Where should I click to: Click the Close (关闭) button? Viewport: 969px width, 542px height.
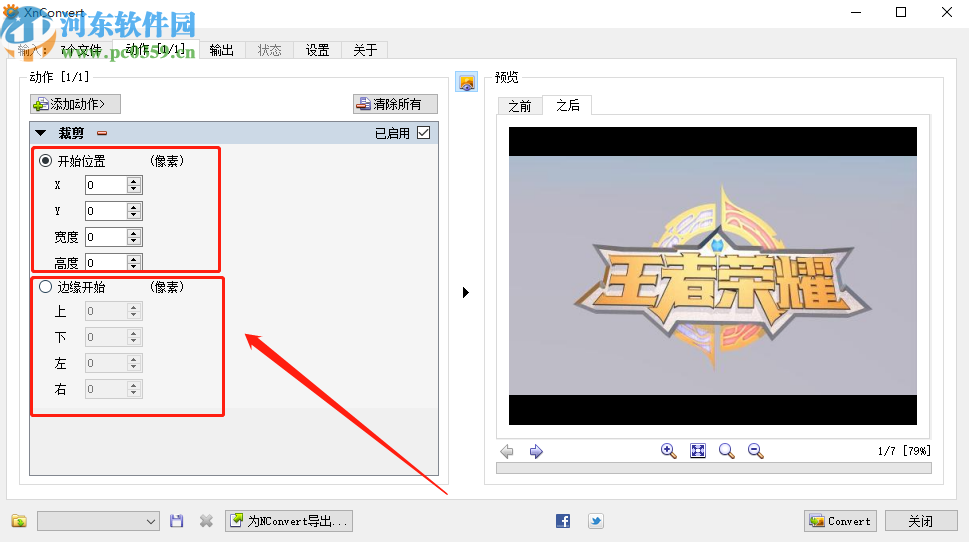921,521
